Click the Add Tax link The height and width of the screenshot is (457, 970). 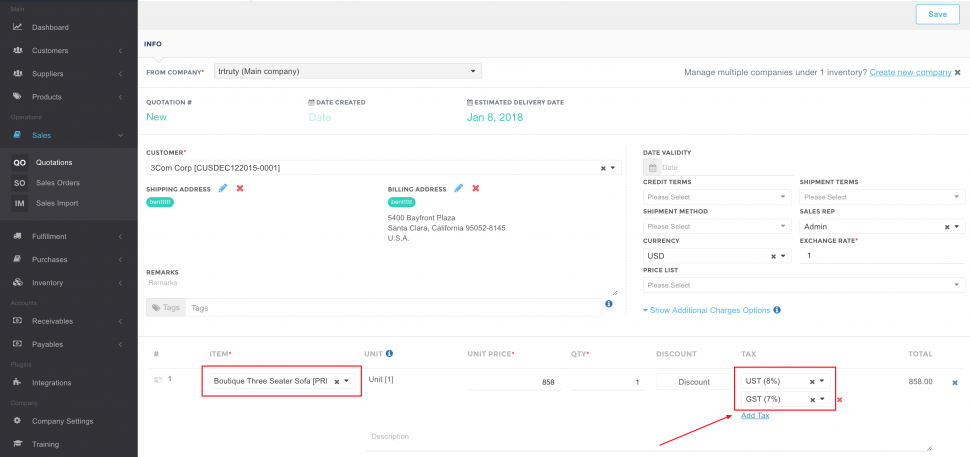(755, 416)
